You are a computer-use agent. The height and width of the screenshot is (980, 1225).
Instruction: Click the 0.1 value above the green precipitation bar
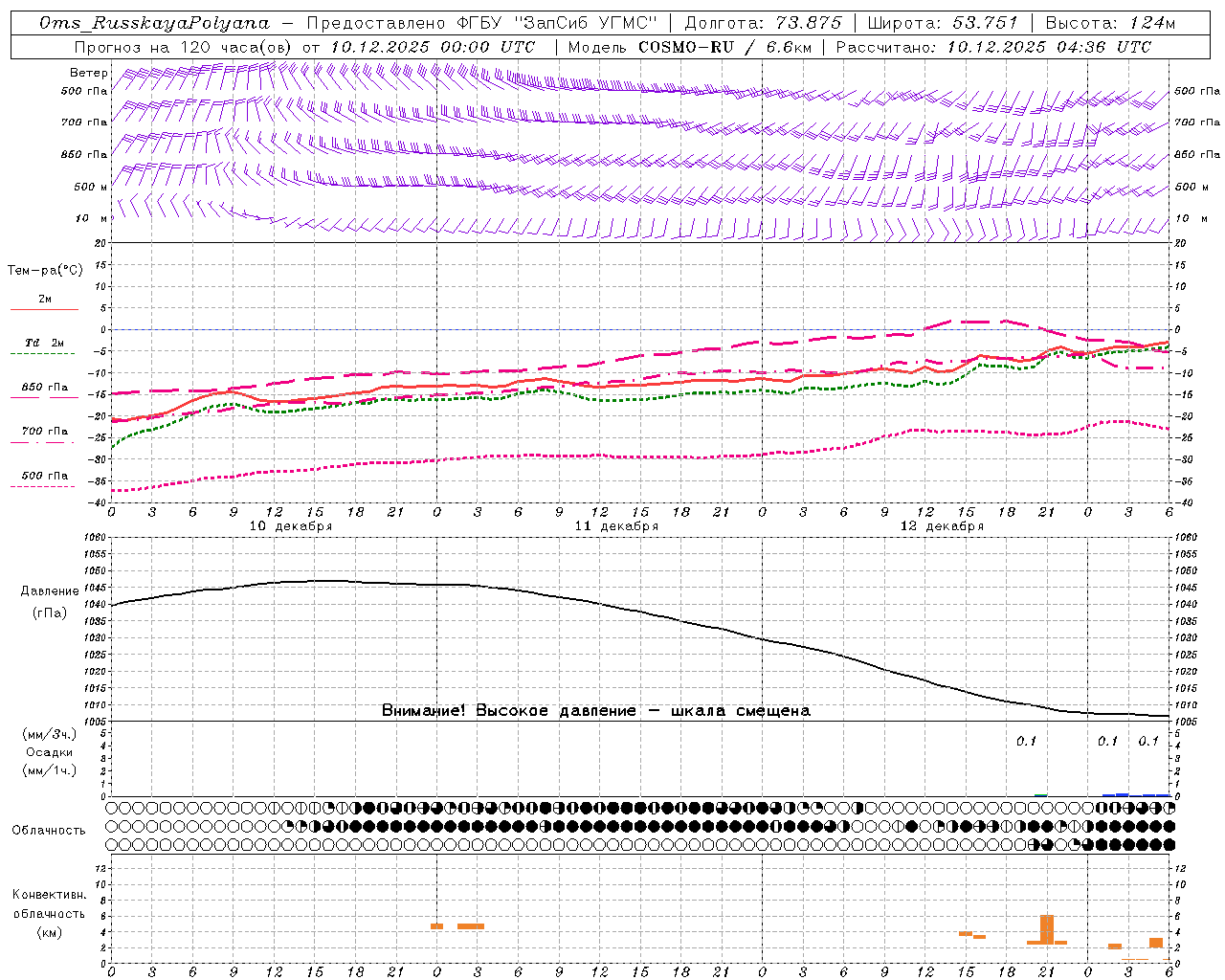click(x=1026, y=741)
